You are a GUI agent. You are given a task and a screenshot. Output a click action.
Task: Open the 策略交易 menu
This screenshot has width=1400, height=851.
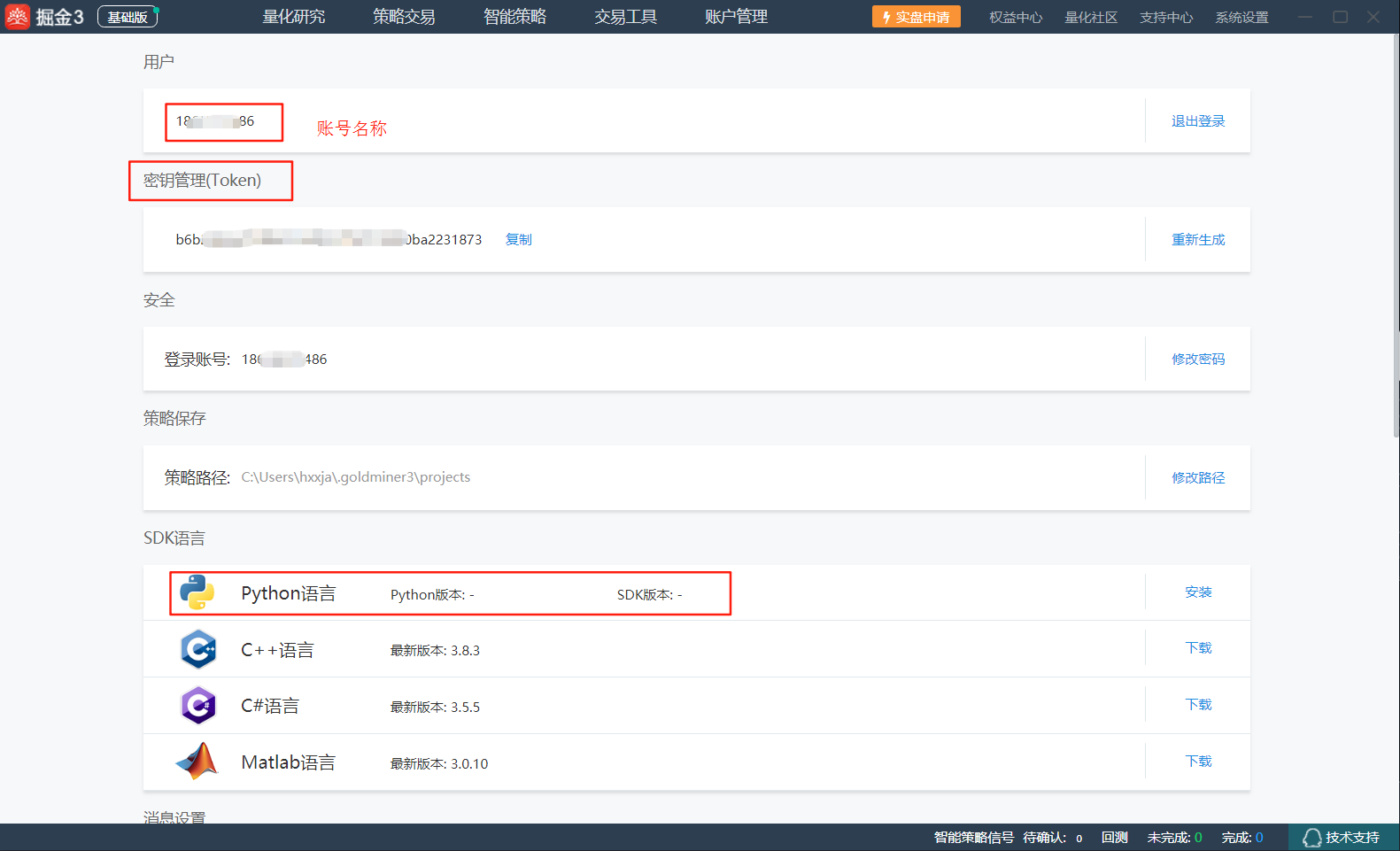pos(404,17)
